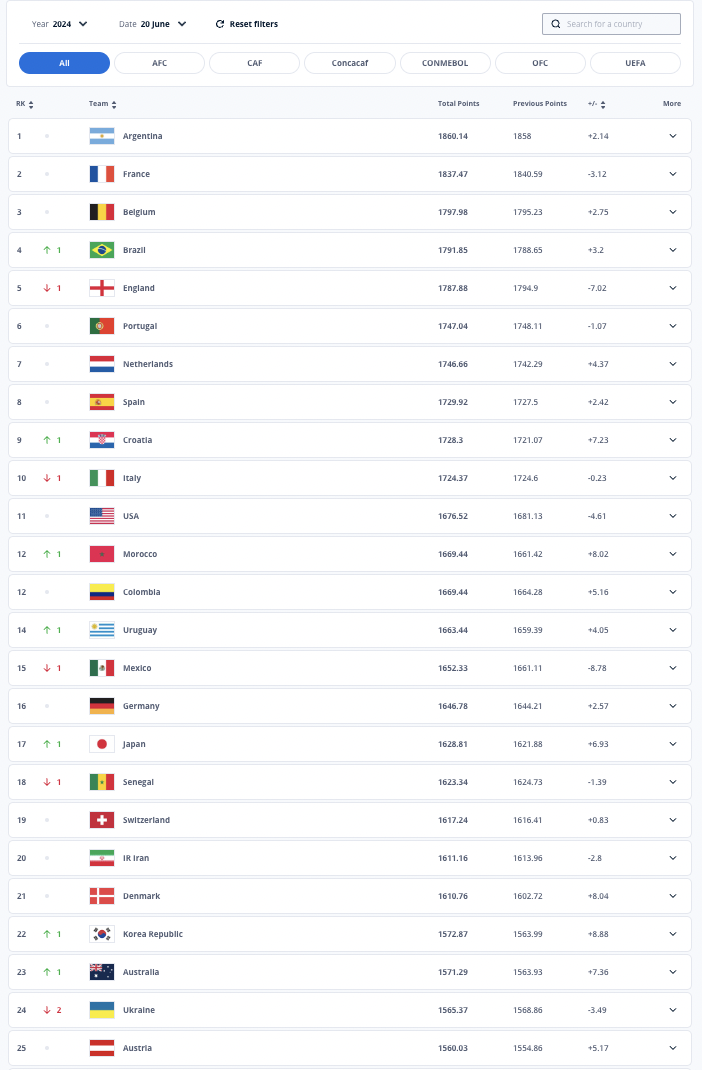Switch to the AFC filter tab
Viewport: 702px width, 1070px height.
pyautogui.click(x=160, y=63)
